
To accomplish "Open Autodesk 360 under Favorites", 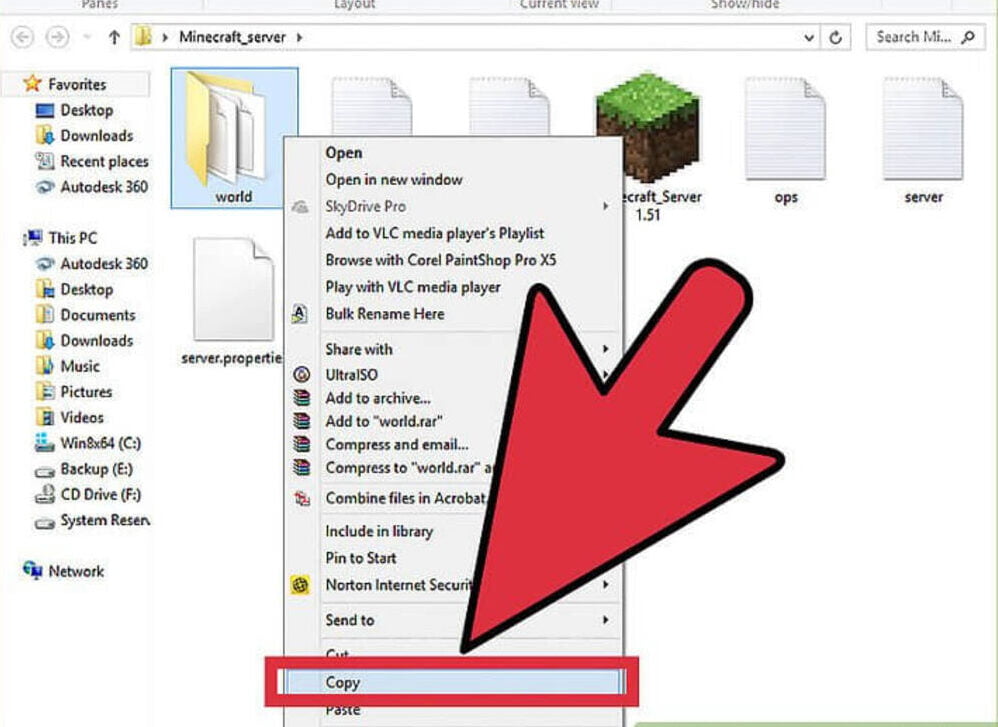I will coord(103,187).
